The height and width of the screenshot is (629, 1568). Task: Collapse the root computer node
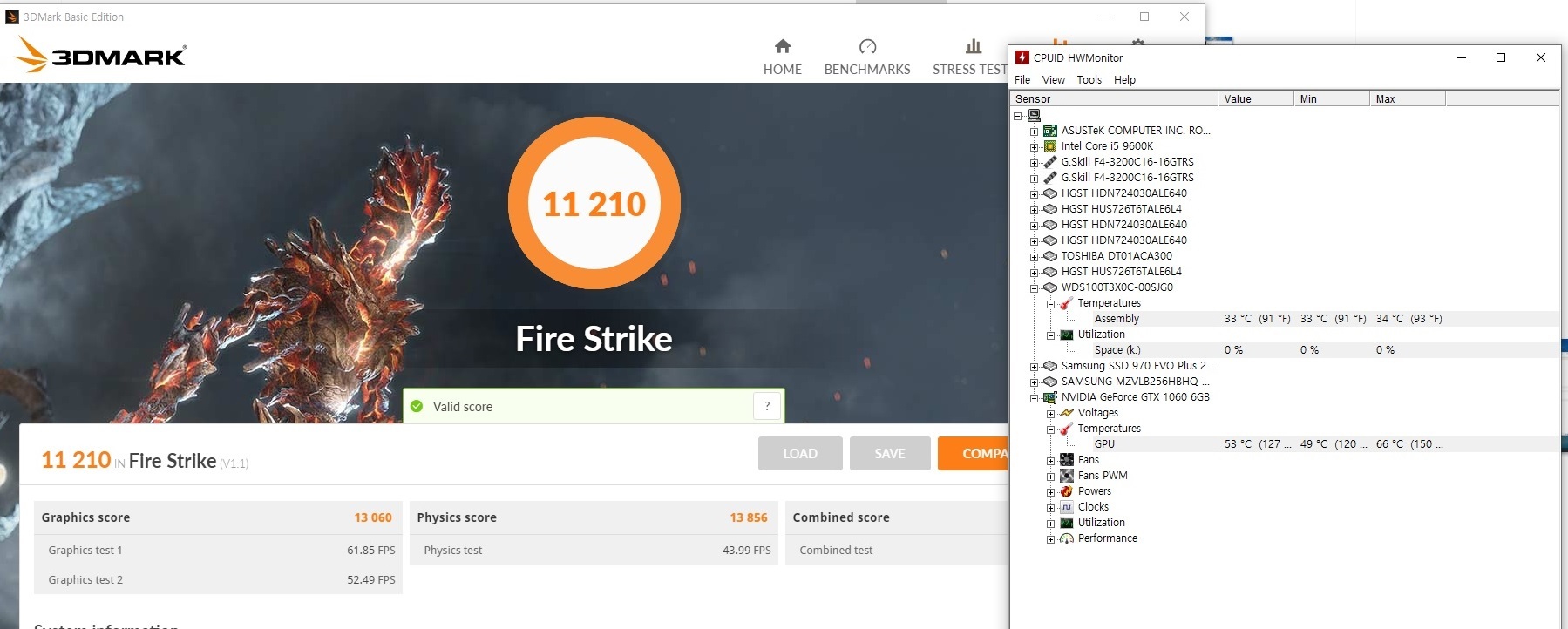(1018, 116)
